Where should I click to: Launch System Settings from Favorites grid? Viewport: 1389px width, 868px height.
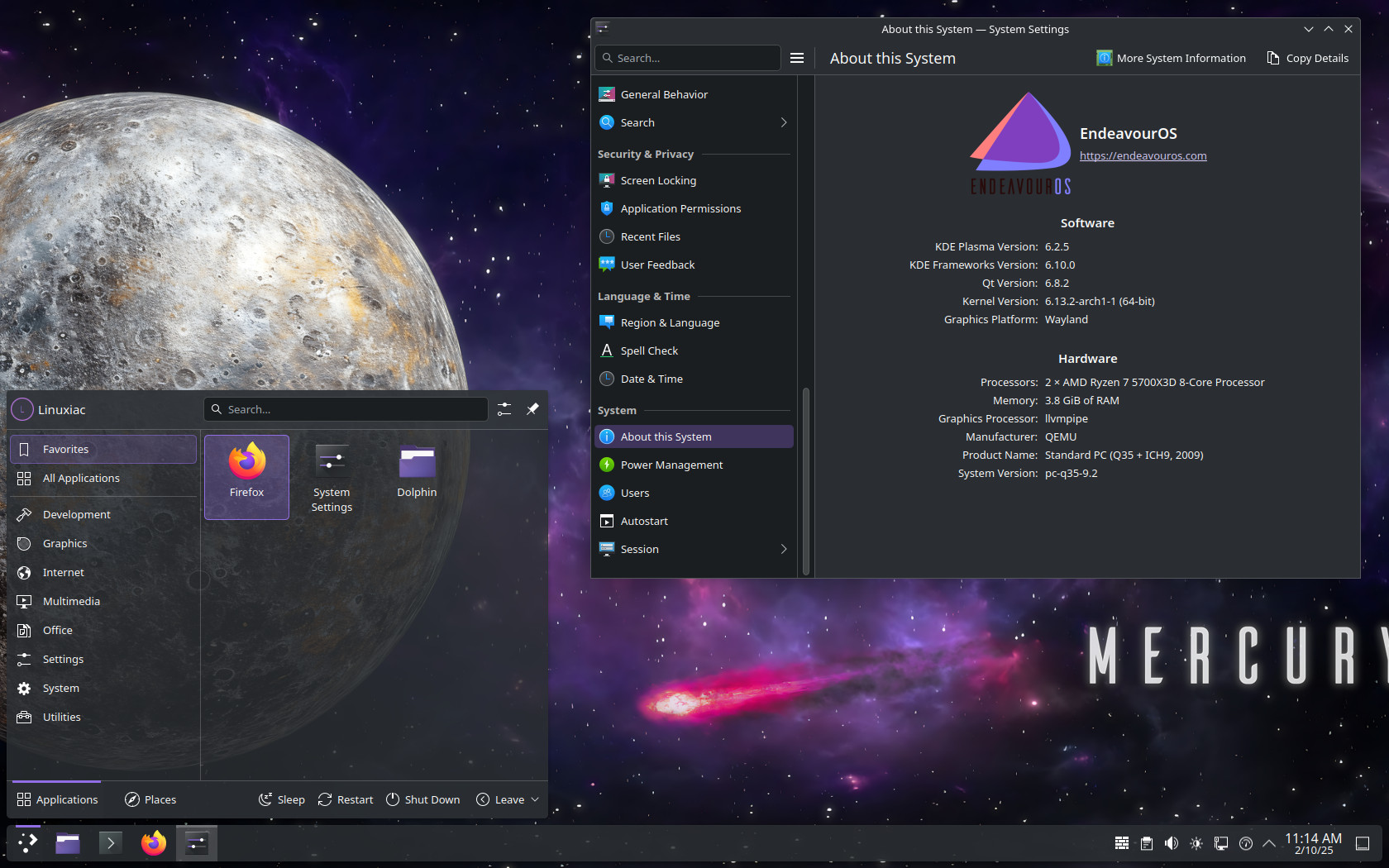pos(332,477)
